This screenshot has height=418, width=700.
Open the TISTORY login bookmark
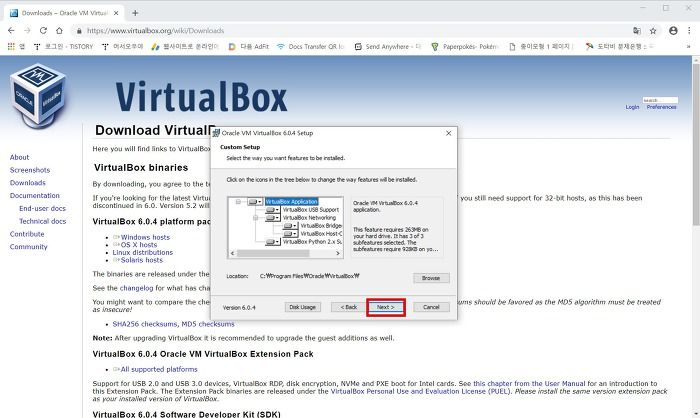[x=63, y=46]
